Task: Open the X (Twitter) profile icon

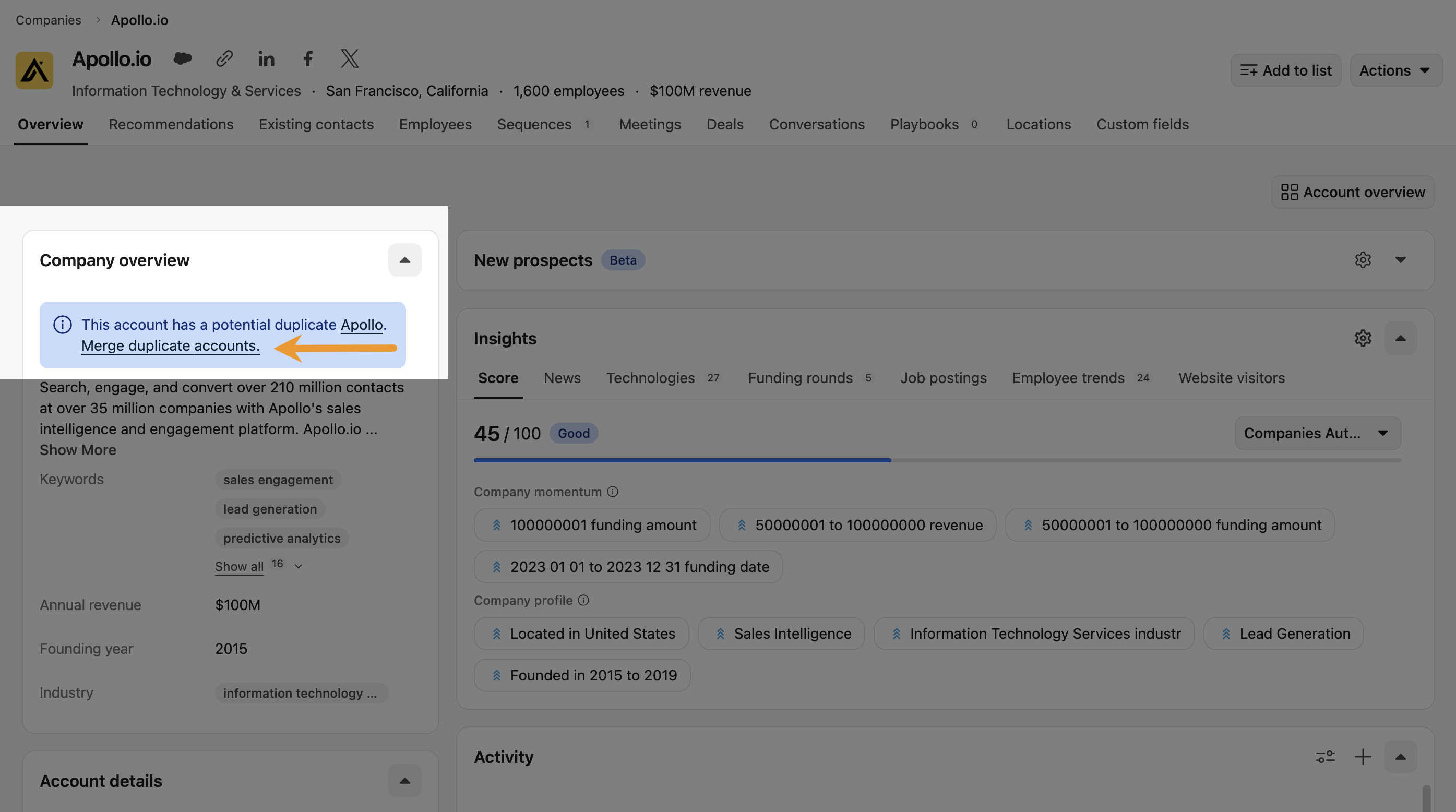Action: pyautogui.click(x=350, y=59)
